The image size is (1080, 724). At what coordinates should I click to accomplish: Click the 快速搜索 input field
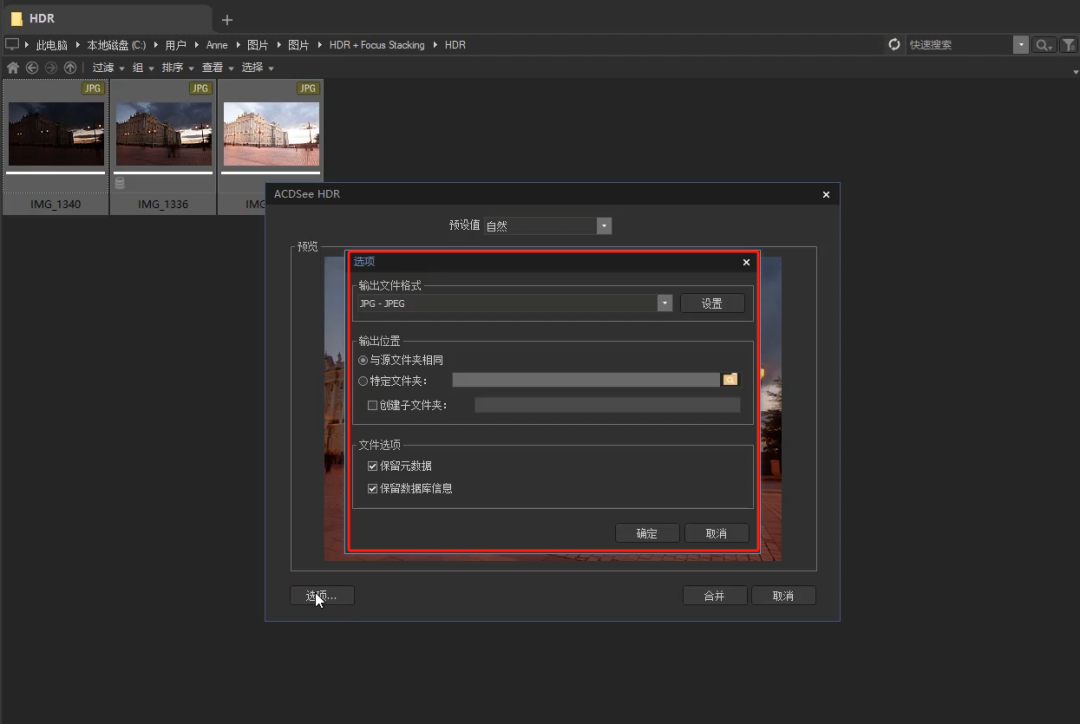pyautogui.click(x=959, y=45)
